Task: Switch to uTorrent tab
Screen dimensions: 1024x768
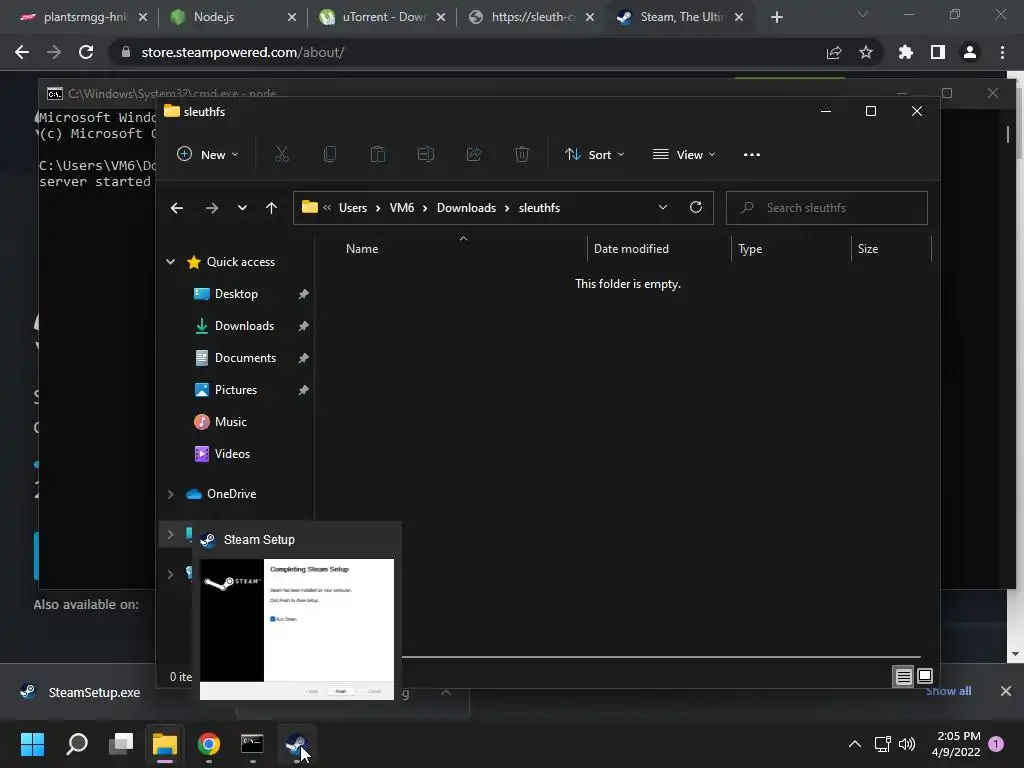Action: click(379, 17)
